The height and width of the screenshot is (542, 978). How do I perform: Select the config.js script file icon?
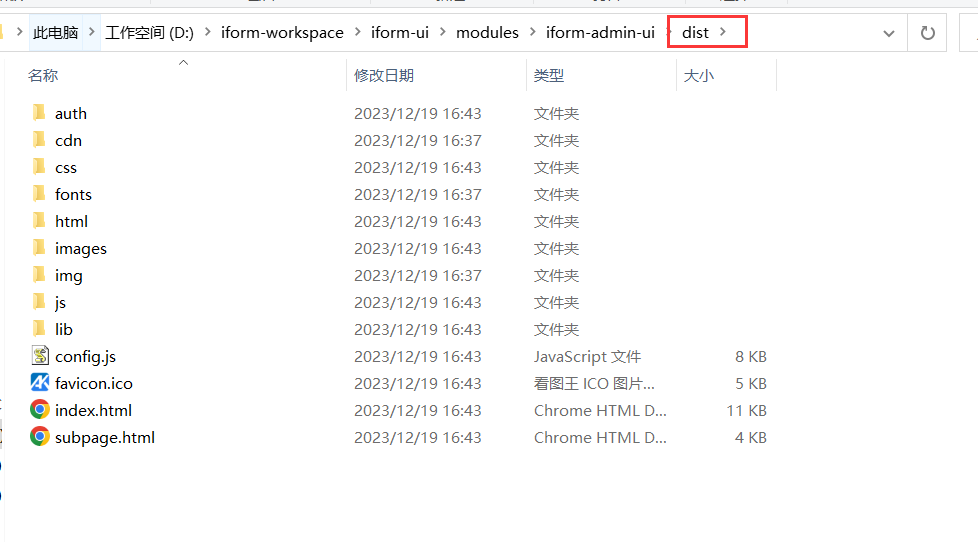[40, 356]
